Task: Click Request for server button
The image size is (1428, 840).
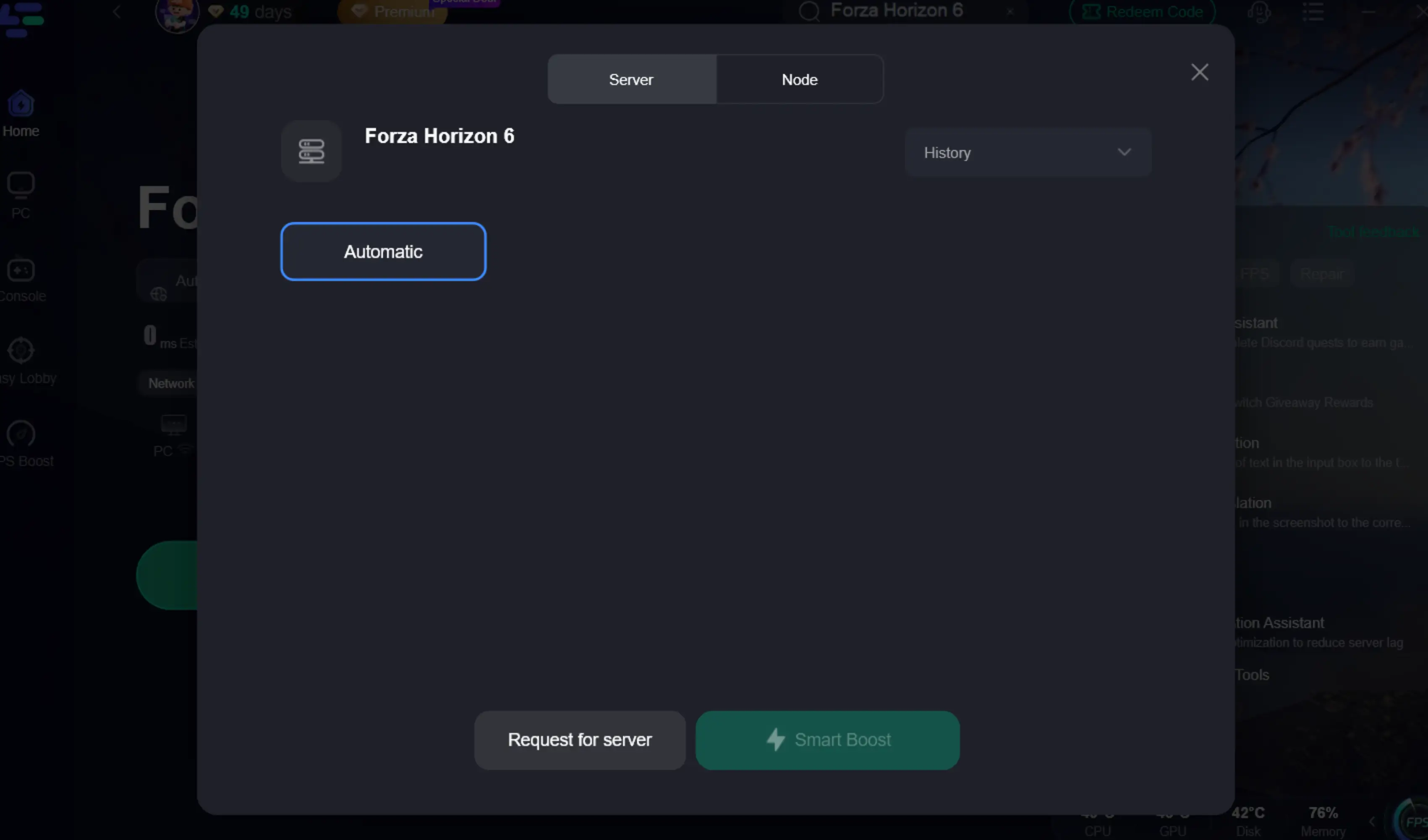Action: point(579,740)
